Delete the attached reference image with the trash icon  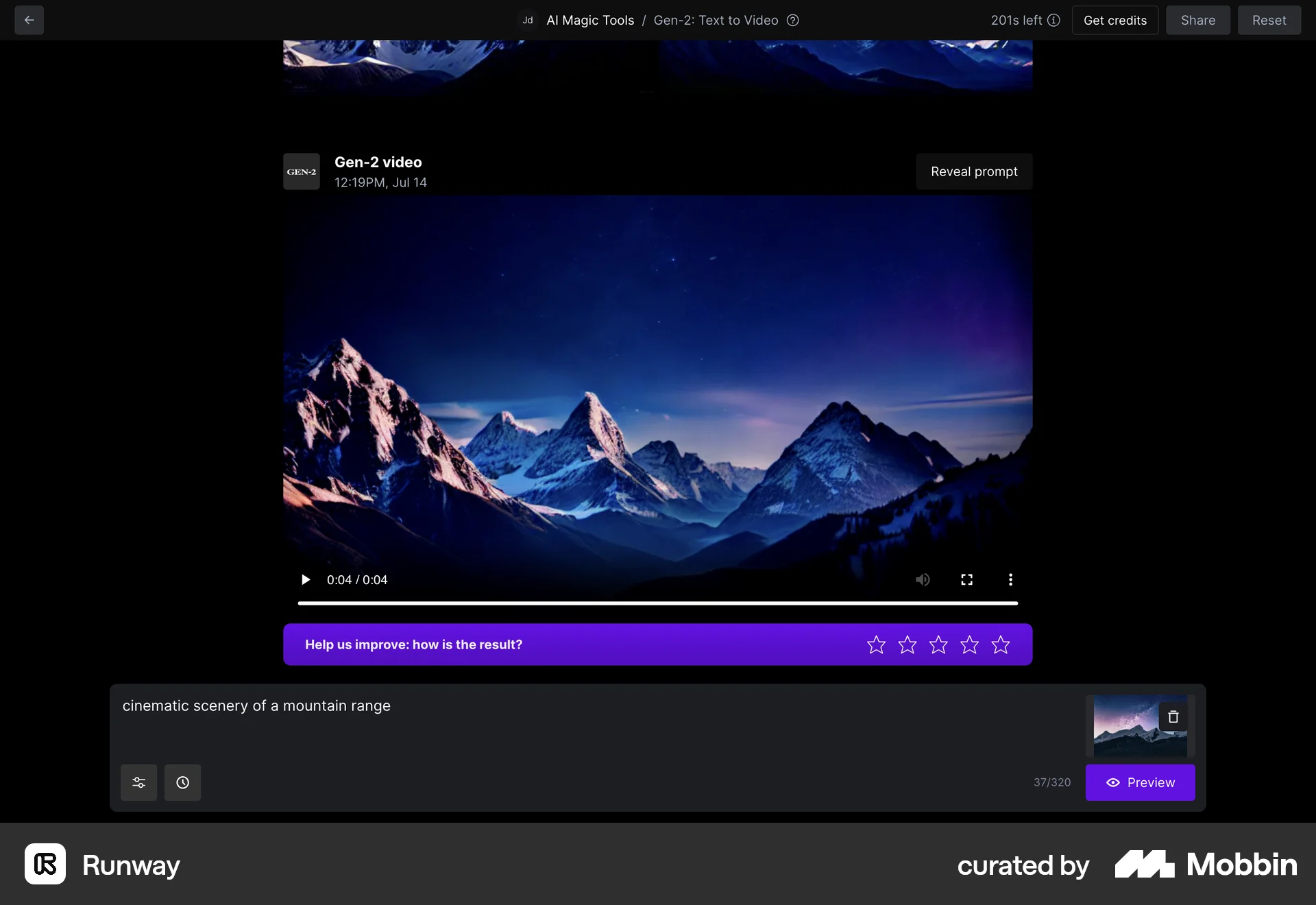pos(1173,717)
